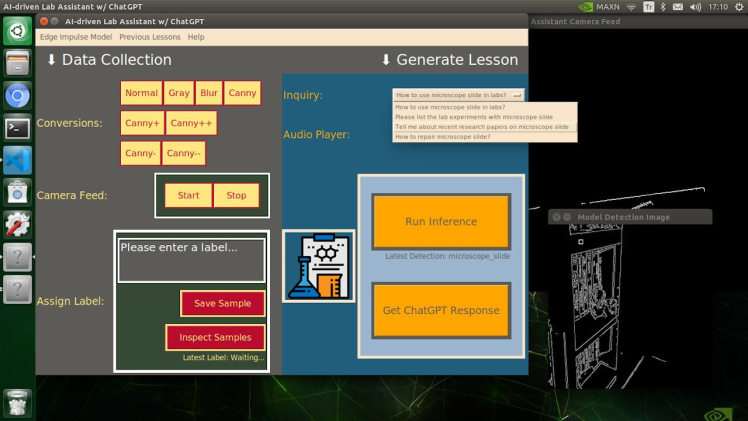Select 'How to repair microscope slide?' option
The height and width of the screenshot is (421, 748).
(484, 137)
